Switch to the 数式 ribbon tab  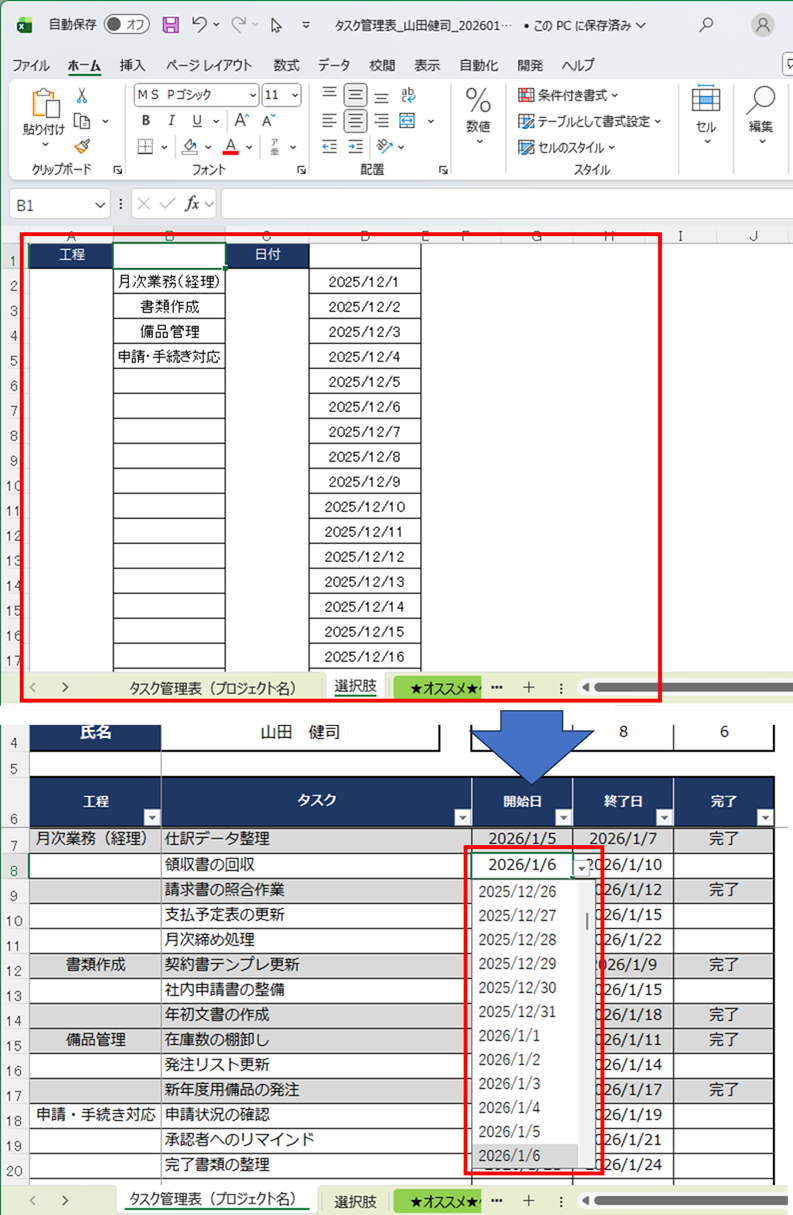286,65
